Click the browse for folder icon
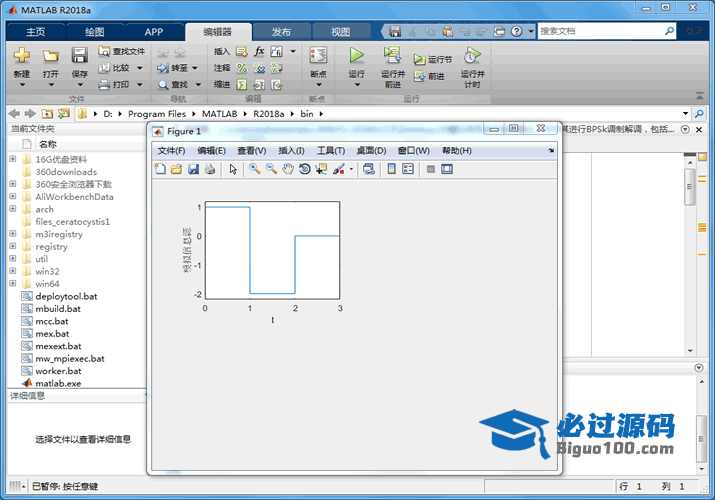This screenshot has height=500, width=715. pos(64,113)
